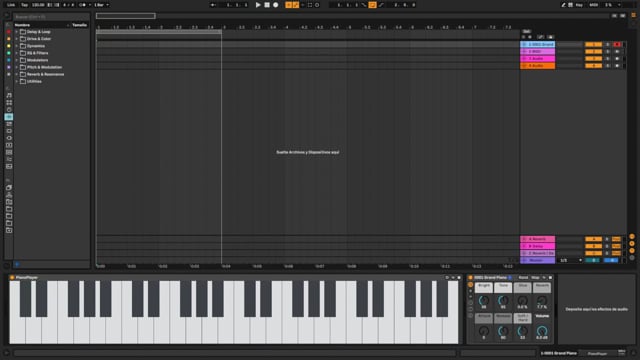This screenshot has height=360, width=640.
Task: Click the Capture MIDI icon
Action: (x=310, y=5)
